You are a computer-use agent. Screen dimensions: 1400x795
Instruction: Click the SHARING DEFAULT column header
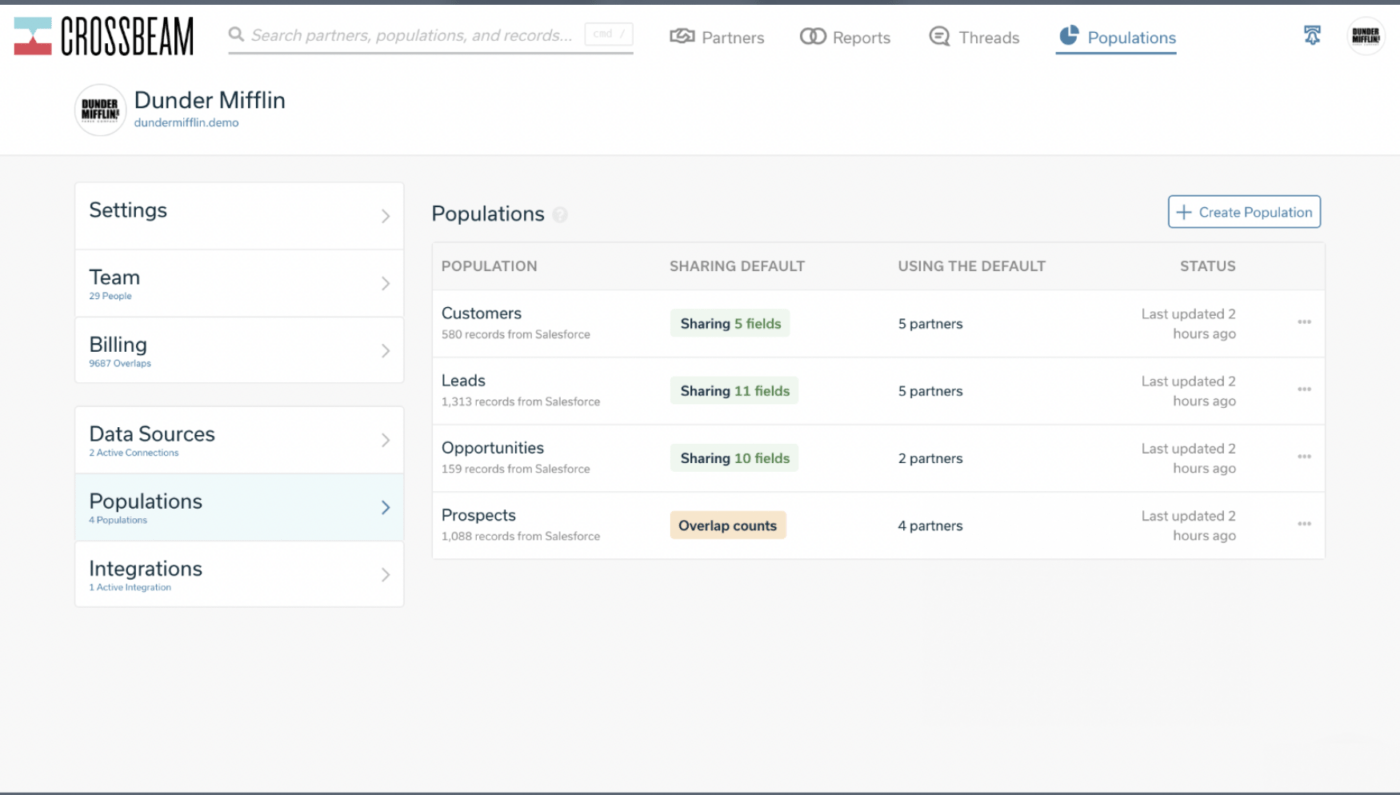tap(737, 266)
